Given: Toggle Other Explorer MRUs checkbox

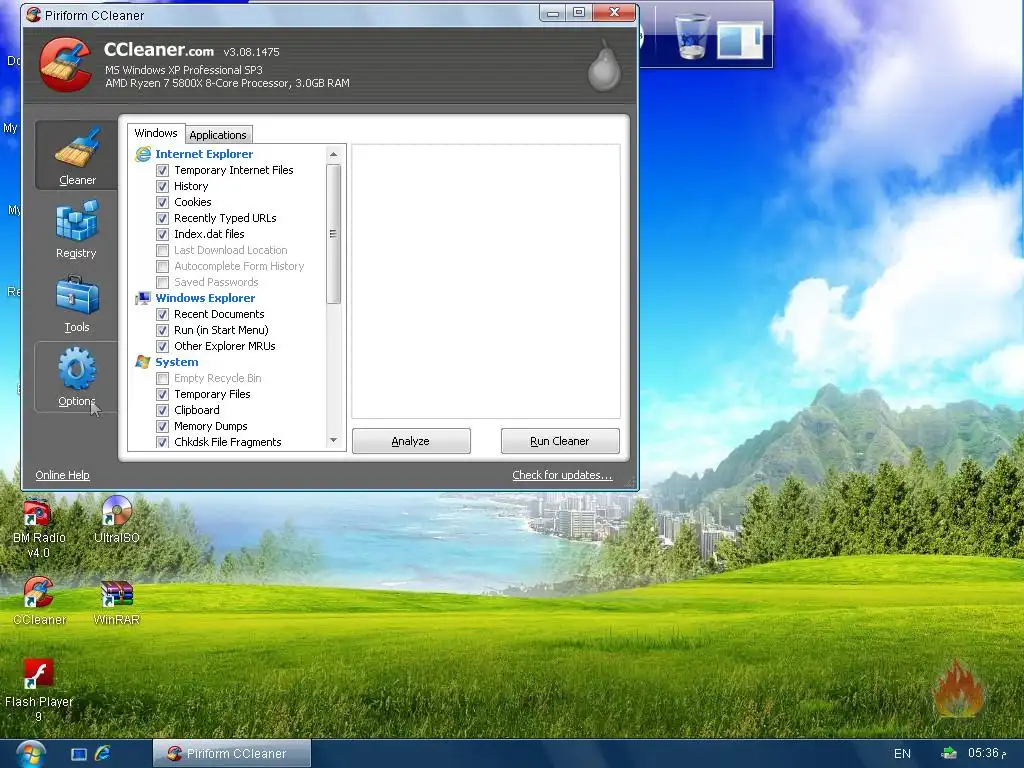Looking at the screenshot, I should (163, 347).
